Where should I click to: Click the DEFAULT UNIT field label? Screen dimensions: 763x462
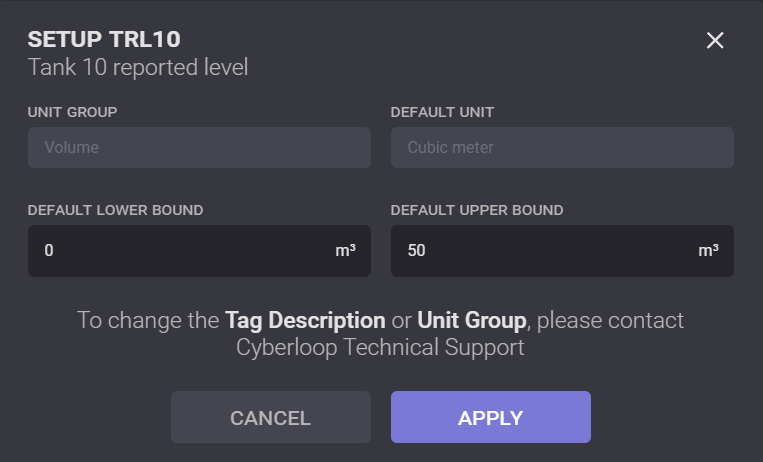(442, 111)
